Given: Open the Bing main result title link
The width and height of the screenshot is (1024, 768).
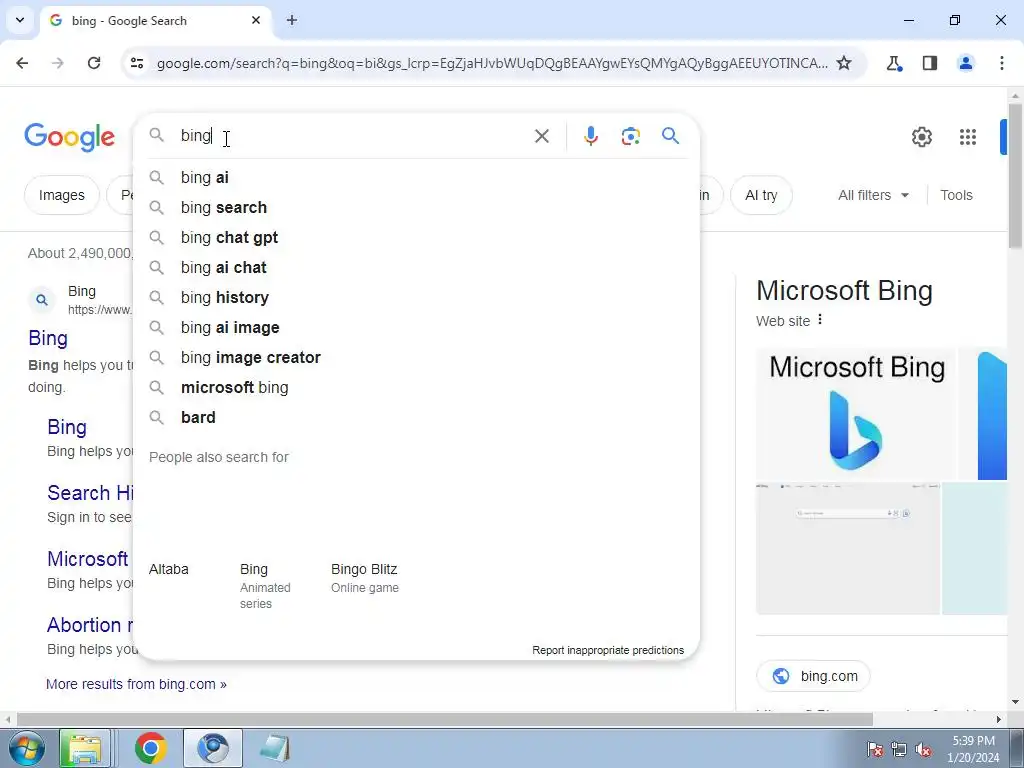Looking at the screenshot, I should pyautogui.click(x=48, y=338).
